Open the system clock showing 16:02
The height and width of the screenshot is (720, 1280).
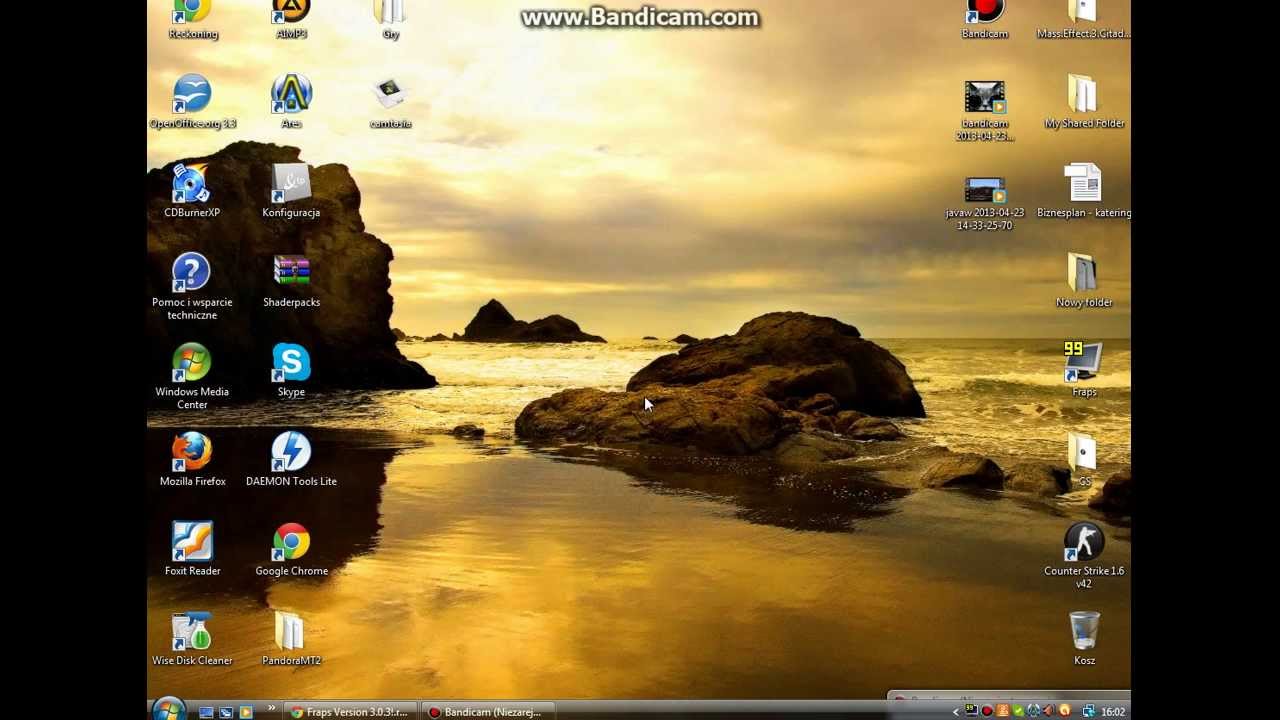point(1113,712)
